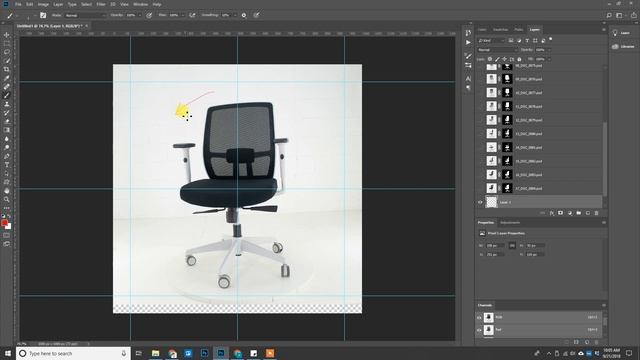Image resolution: width=640 pixels, height=360 pixels.
Task: Open the Window menu
Action: 140,4
